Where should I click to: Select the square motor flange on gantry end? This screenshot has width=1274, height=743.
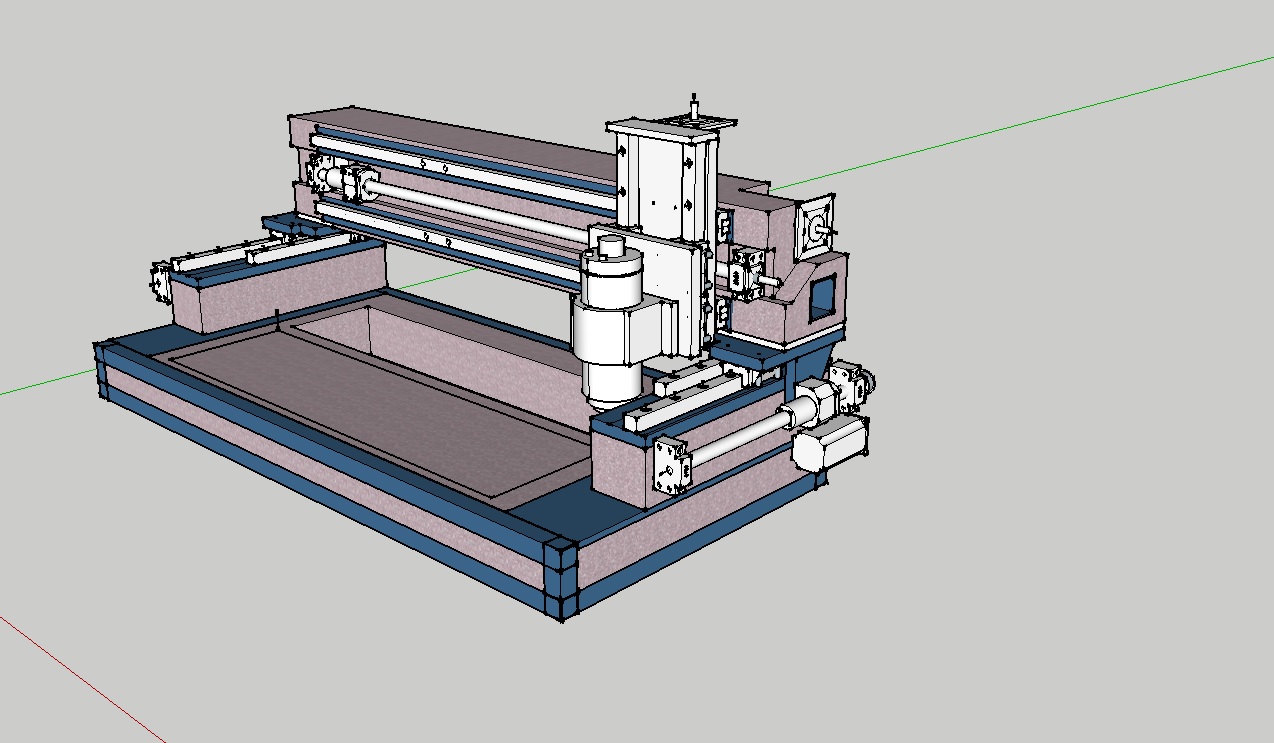814,227
